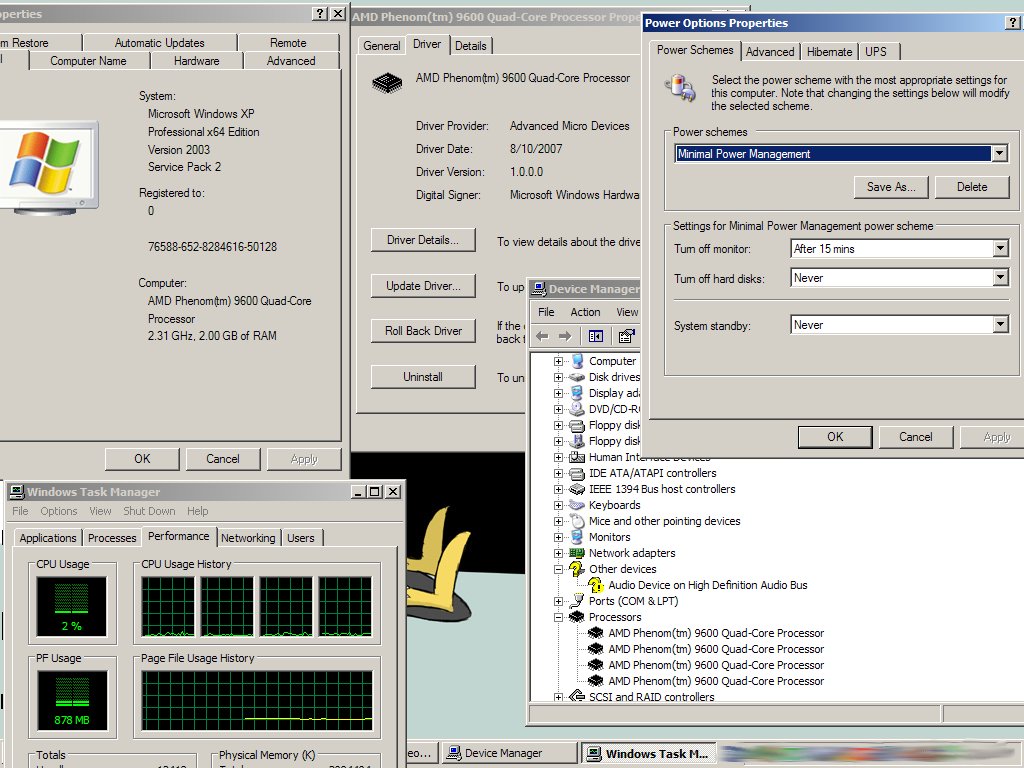Image resolution: width=1024 pixels, height=768 pixels.
Task: Click the Power Options battery plug icon
Action: 680,88
